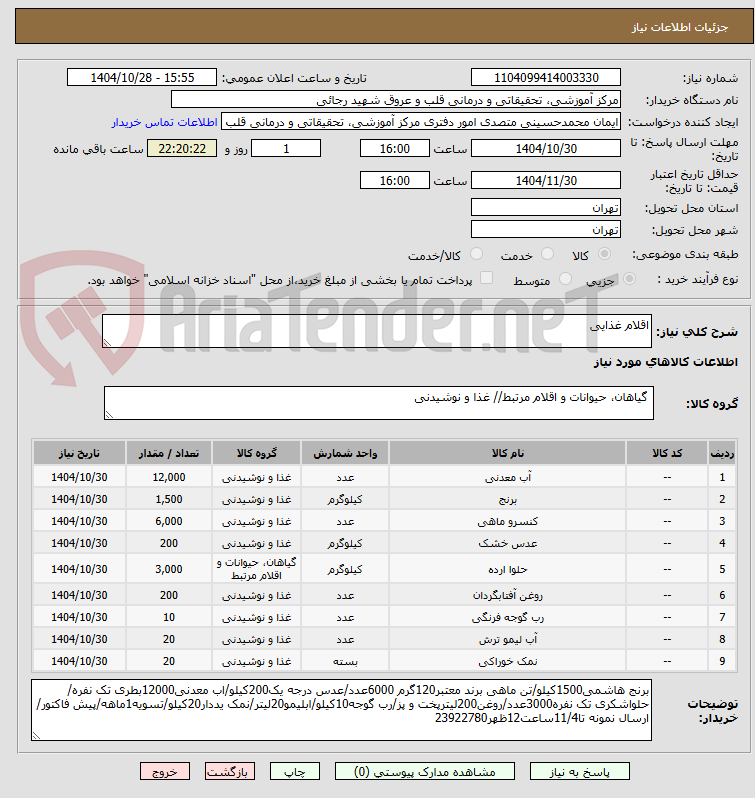Viewport: 755px width, 798px height.
Task: Click the گروه کالا column header
Action: (256, 453)
